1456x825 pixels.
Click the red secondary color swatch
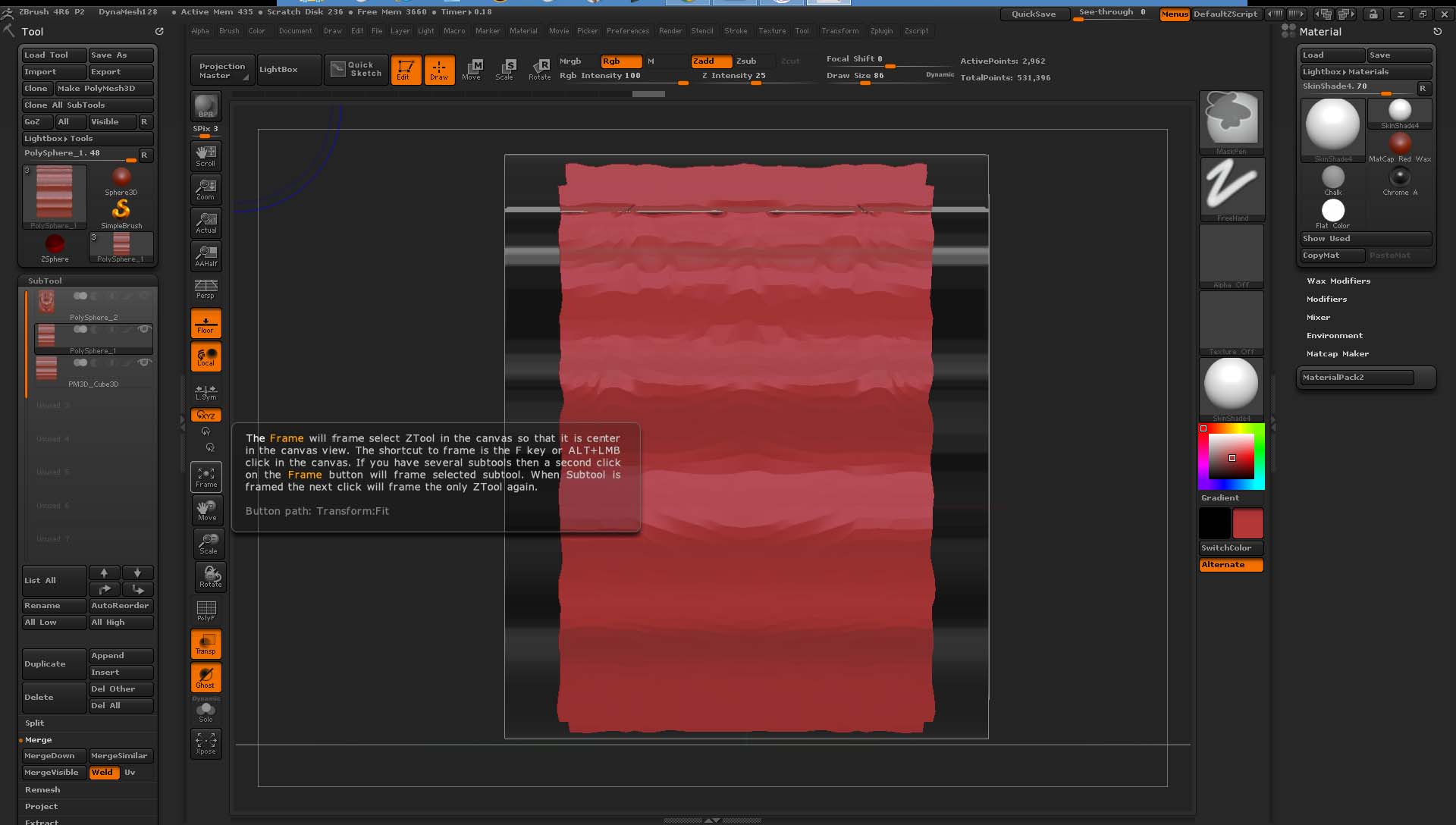click(1247, 524)
